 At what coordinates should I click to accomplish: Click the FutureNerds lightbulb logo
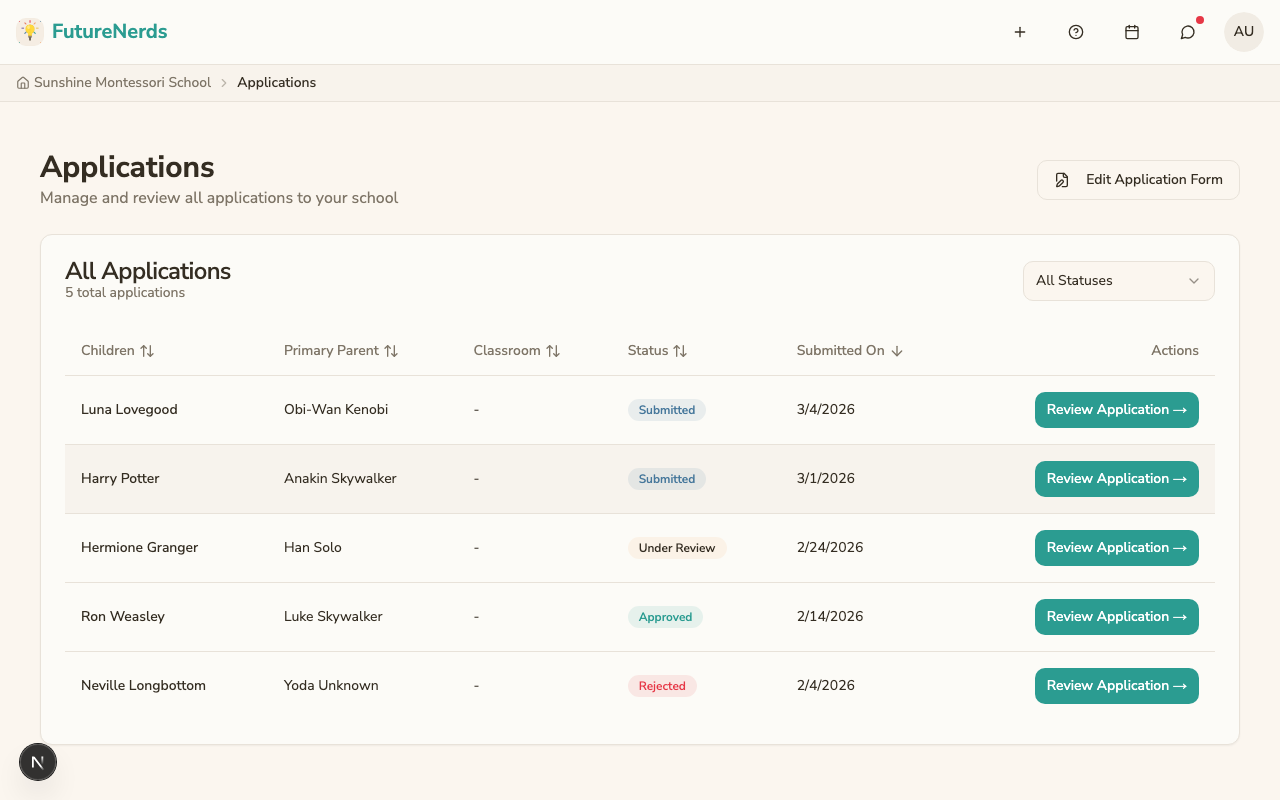pos(30,32)
